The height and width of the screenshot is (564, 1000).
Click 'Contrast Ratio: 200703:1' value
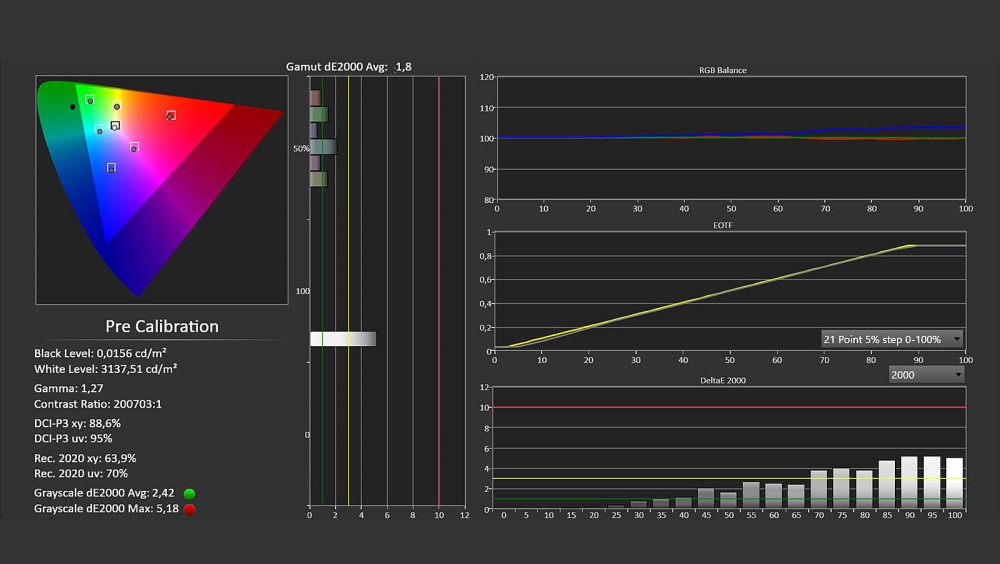coord(98,404)
